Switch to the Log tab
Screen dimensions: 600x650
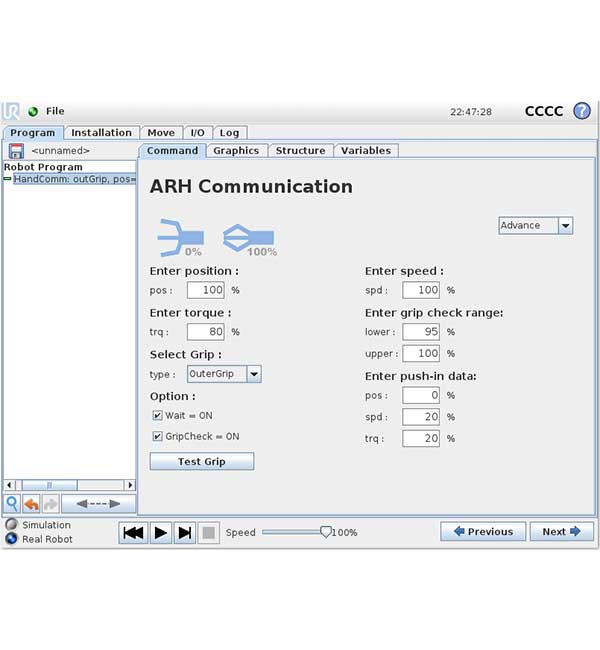tap(229, 133)
